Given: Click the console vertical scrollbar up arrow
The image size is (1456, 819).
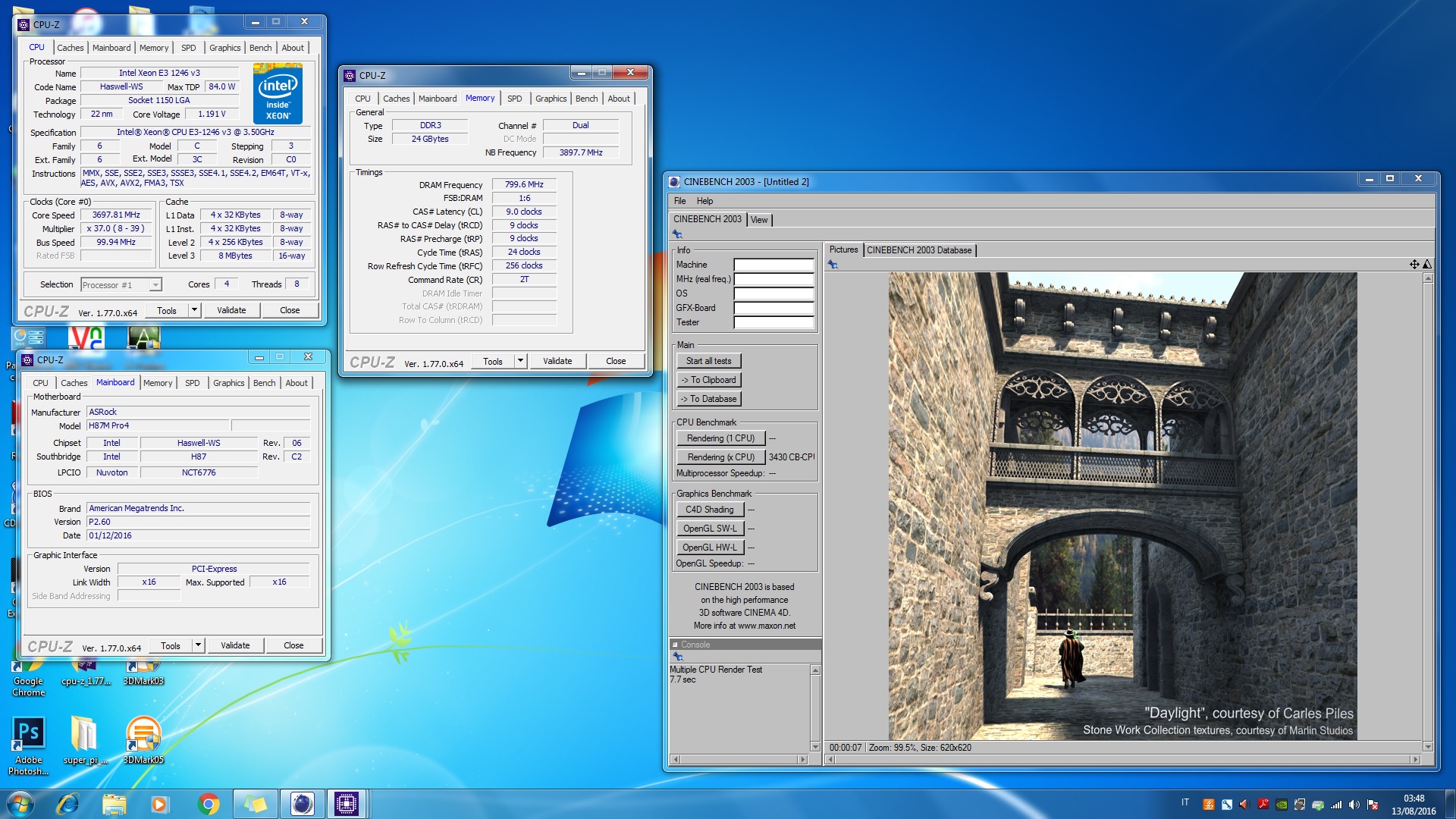Looking at the screenshot, I should click(816, 670).
